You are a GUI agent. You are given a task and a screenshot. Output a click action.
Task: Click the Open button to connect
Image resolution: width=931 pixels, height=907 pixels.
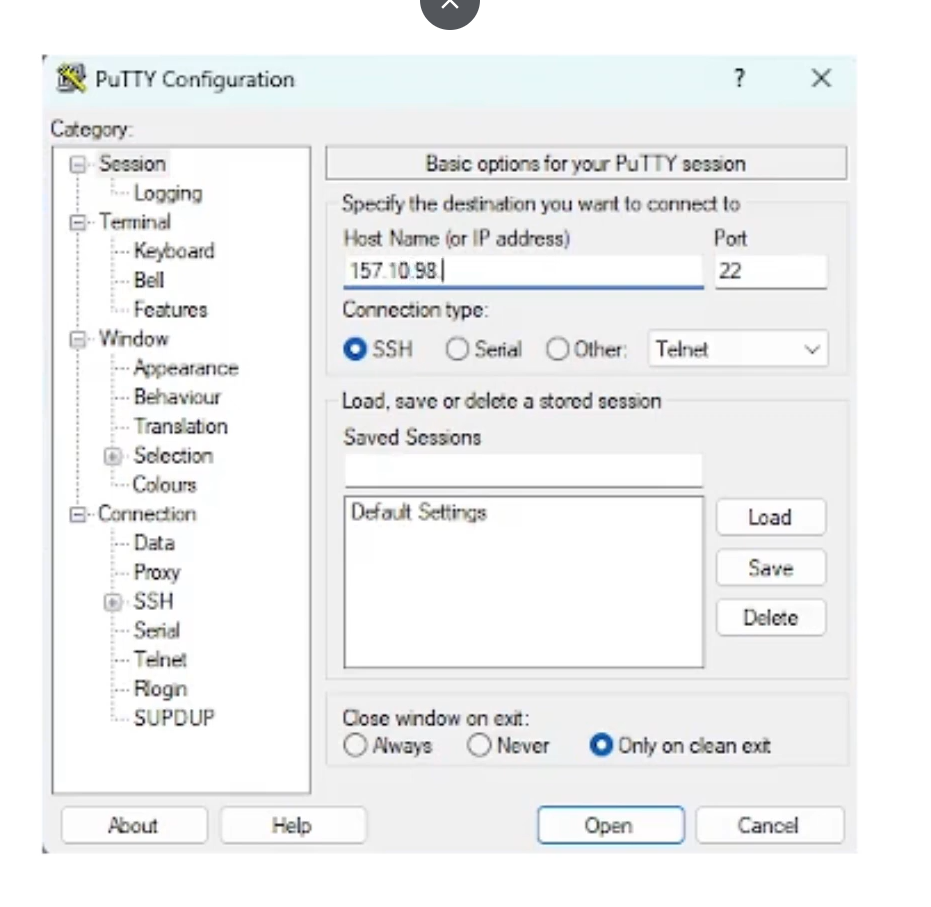[610, 825]
